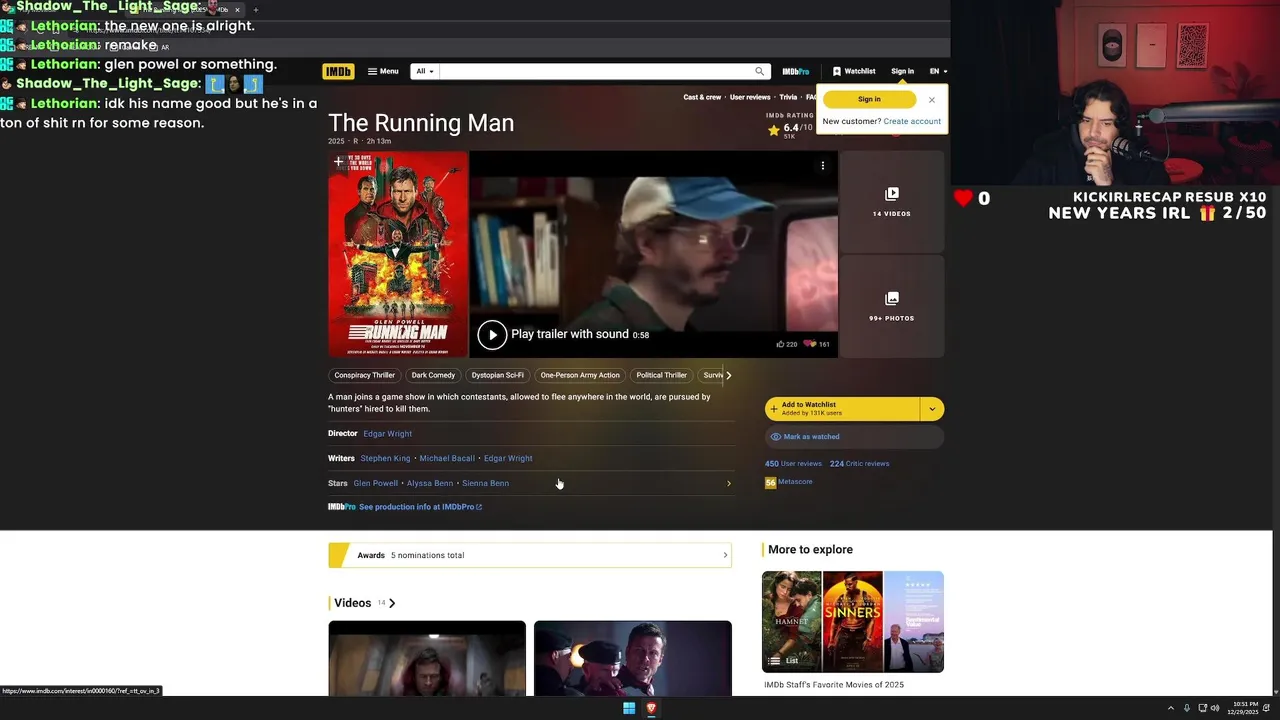This screenshot has width=1280, height=720.
Task: Open the Awards 5 nominations row
Action: (x=530, y=555)
